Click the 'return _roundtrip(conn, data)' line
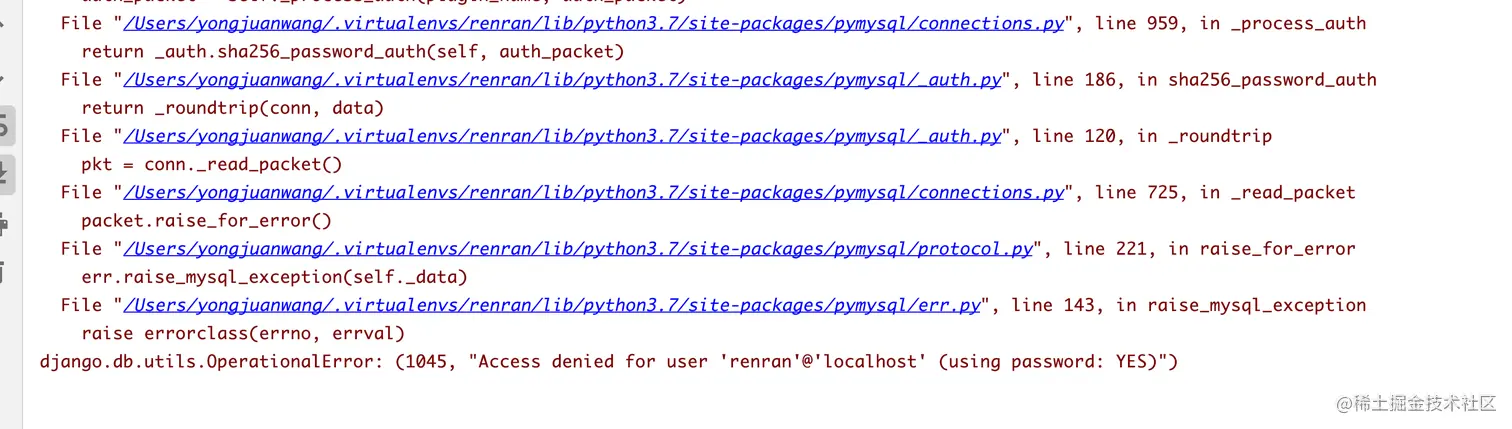Image resolution: width=1512 pixels, height=429 pixels. 232,108
